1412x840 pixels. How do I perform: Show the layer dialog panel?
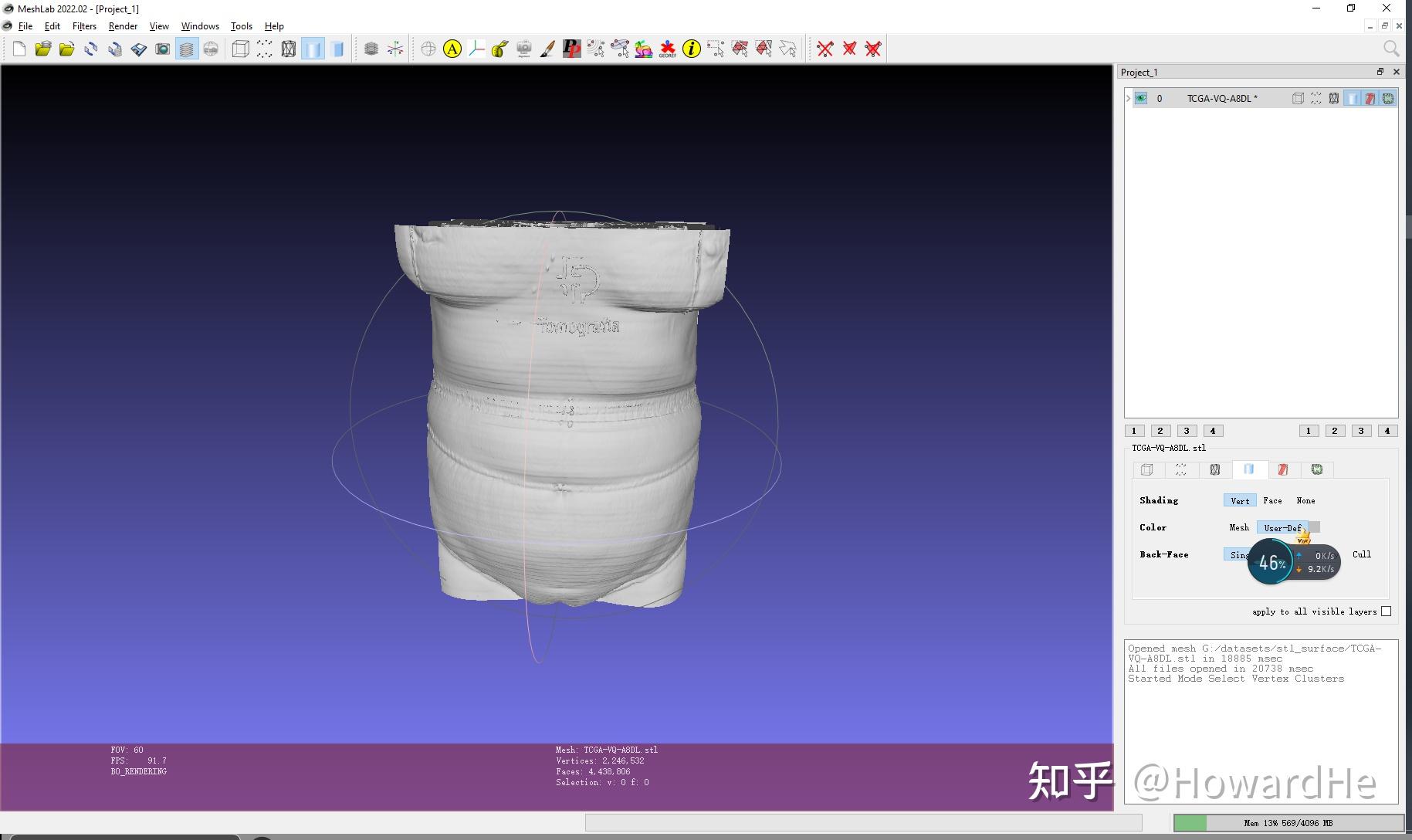(x=186, y=49)
